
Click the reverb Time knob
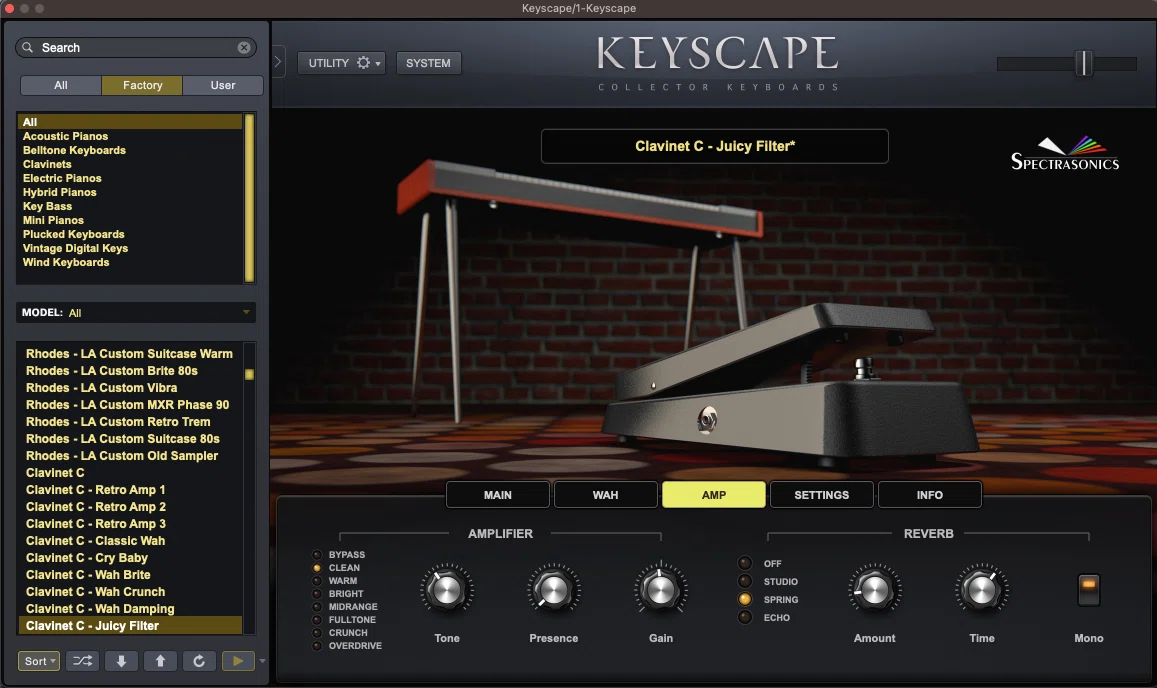click(x=981, y=590)
